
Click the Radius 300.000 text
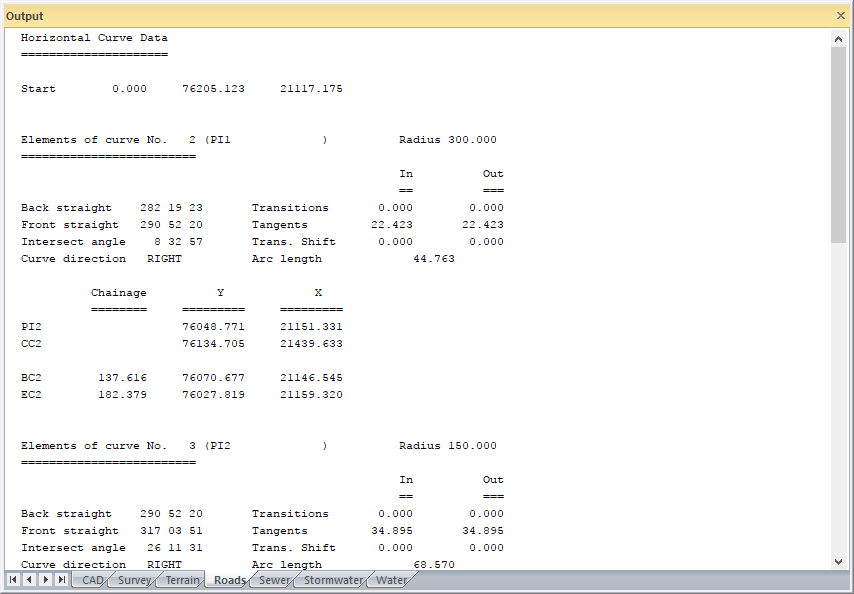[447, 140]
